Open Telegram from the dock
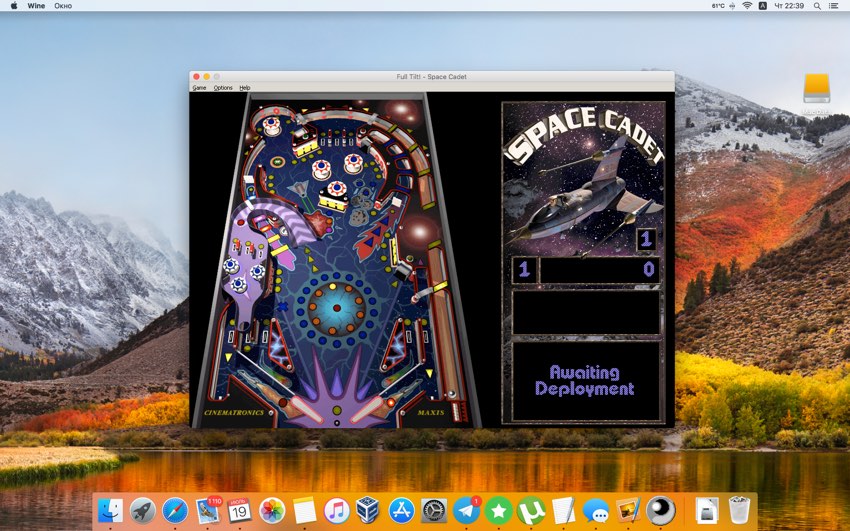 pyautogui.click(x=466, y=511)
